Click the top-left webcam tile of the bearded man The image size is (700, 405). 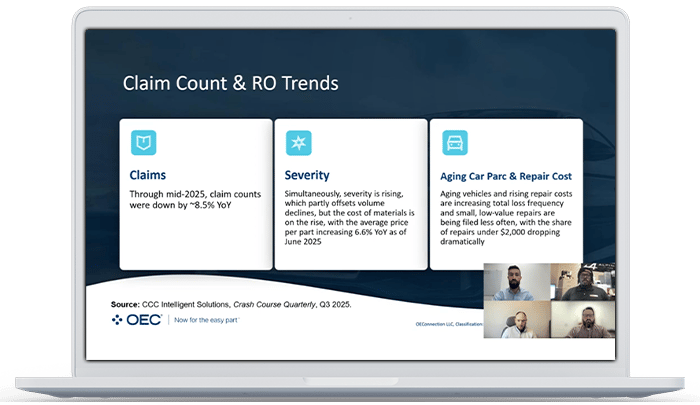coord(517,282)
